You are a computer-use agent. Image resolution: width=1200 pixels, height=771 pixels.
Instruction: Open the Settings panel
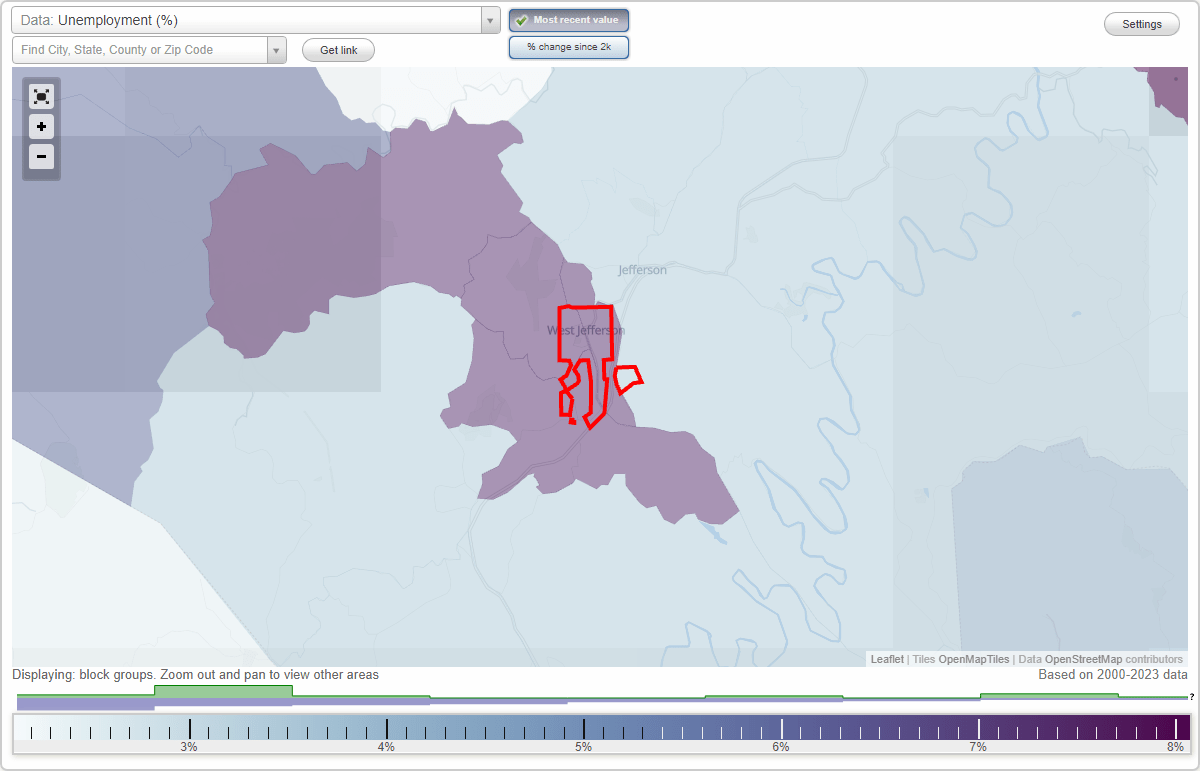pyautogui.click(x=1141, y=23)
